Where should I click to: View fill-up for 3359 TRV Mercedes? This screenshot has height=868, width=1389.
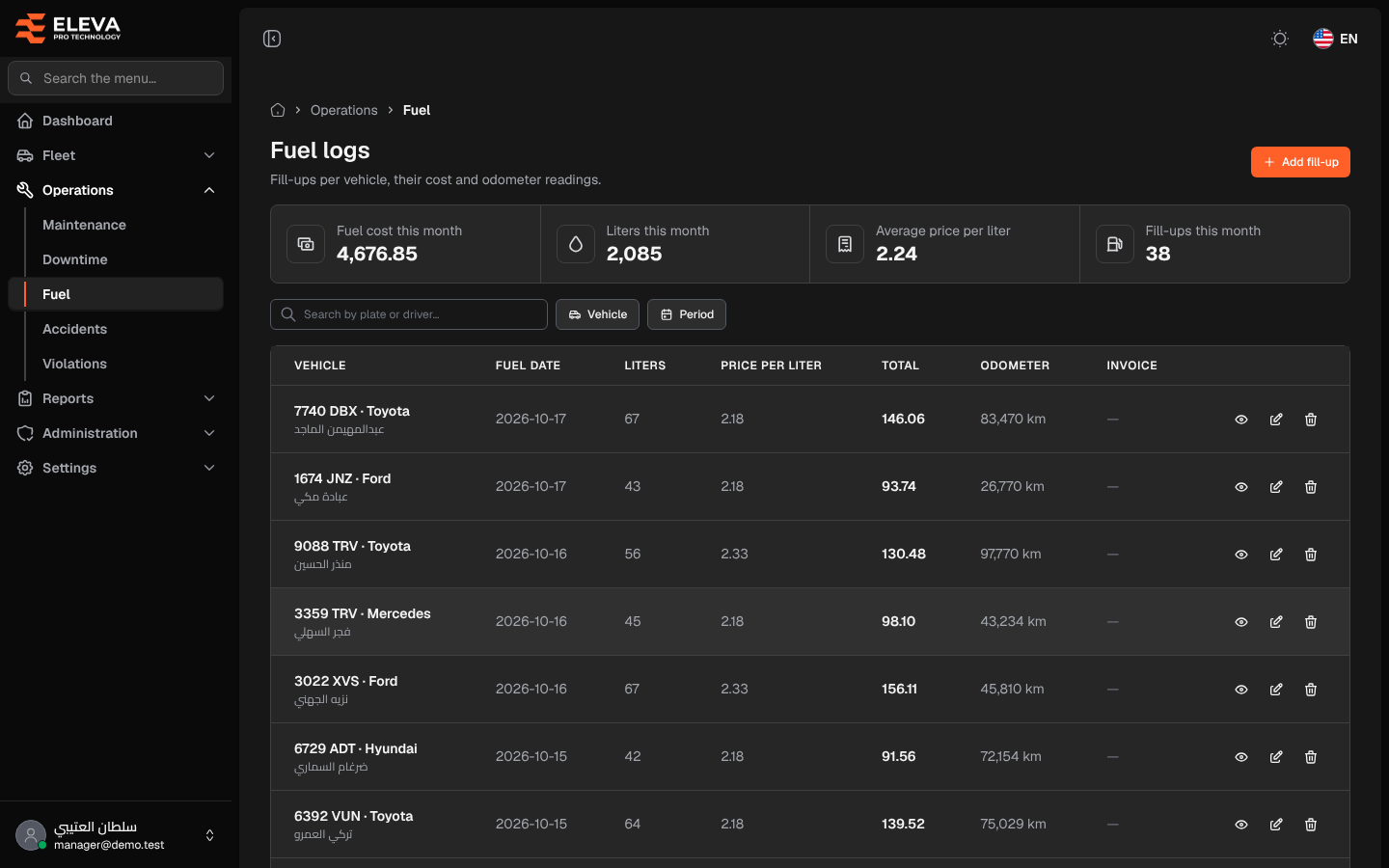click(1241, 622)
